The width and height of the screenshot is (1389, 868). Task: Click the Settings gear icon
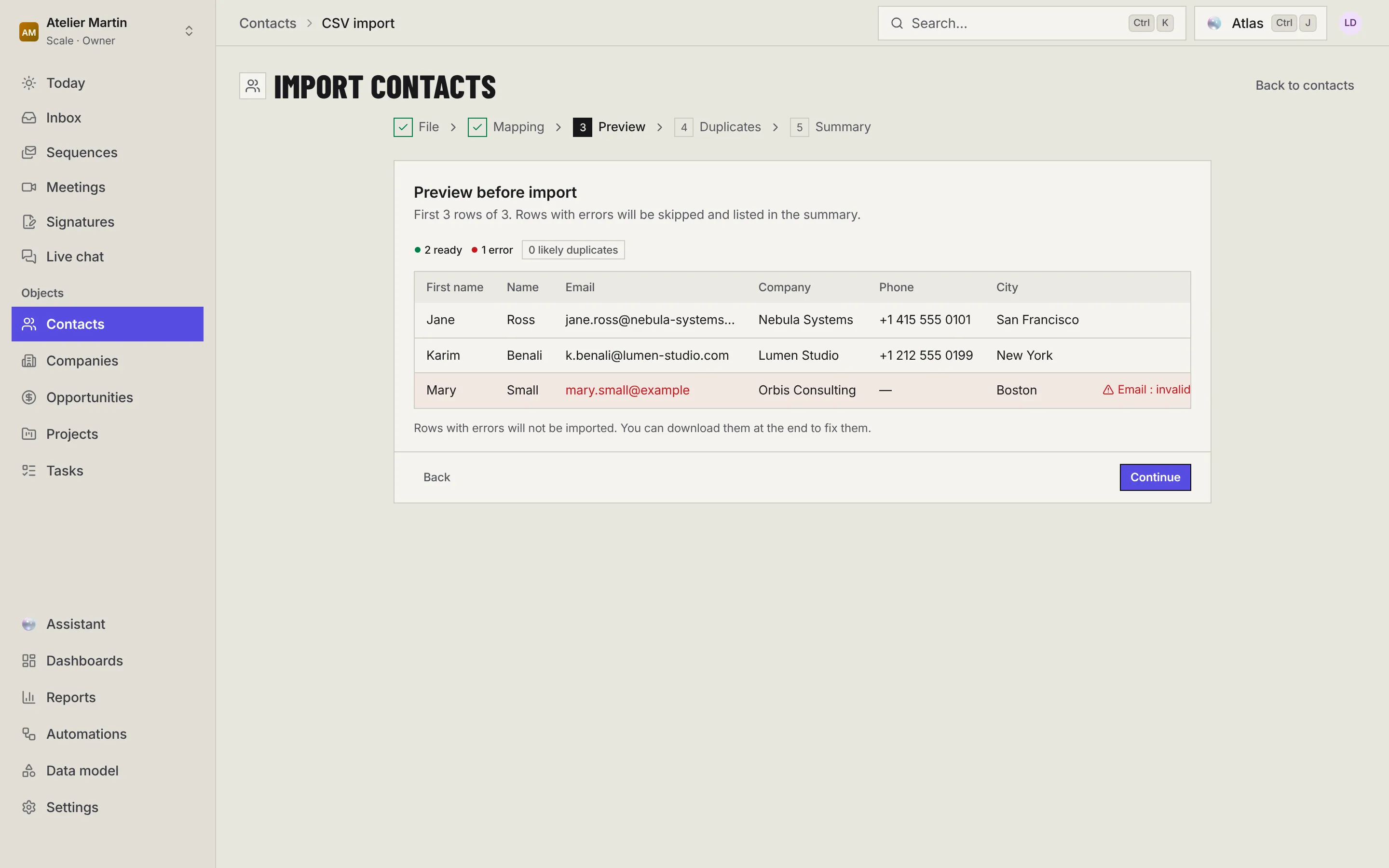(29, 808)
